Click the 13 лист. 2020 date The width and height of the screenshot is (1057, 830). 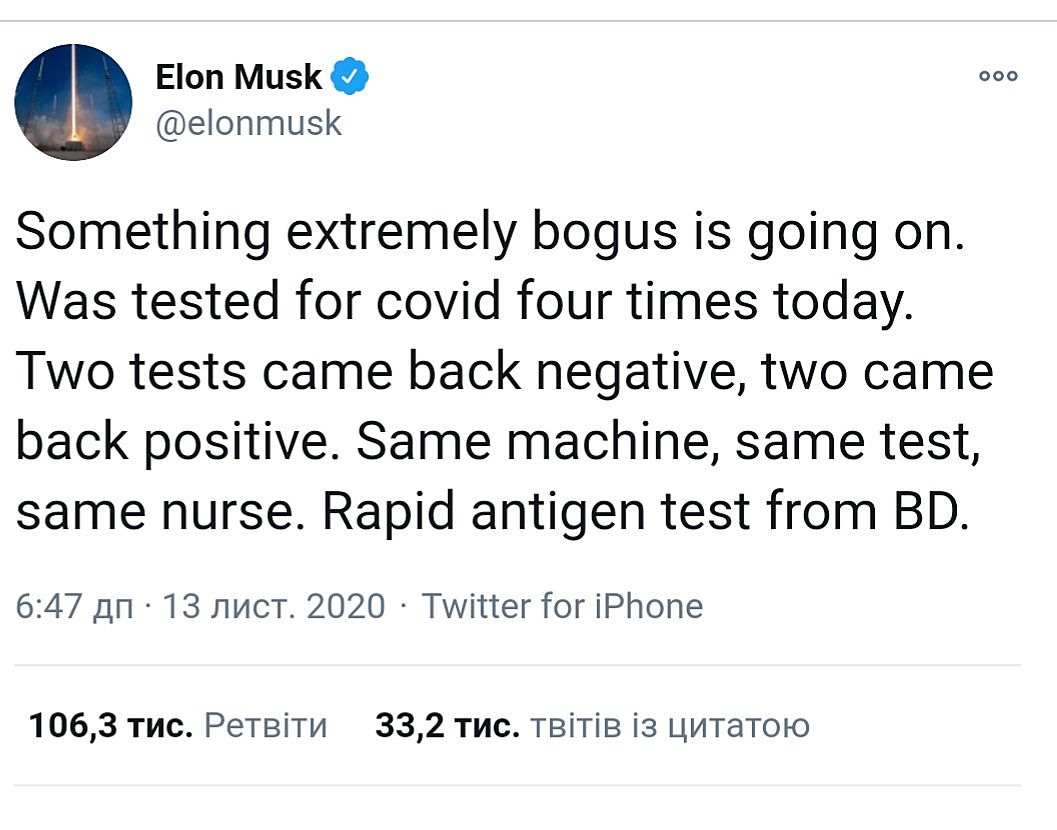coord(273,606)
